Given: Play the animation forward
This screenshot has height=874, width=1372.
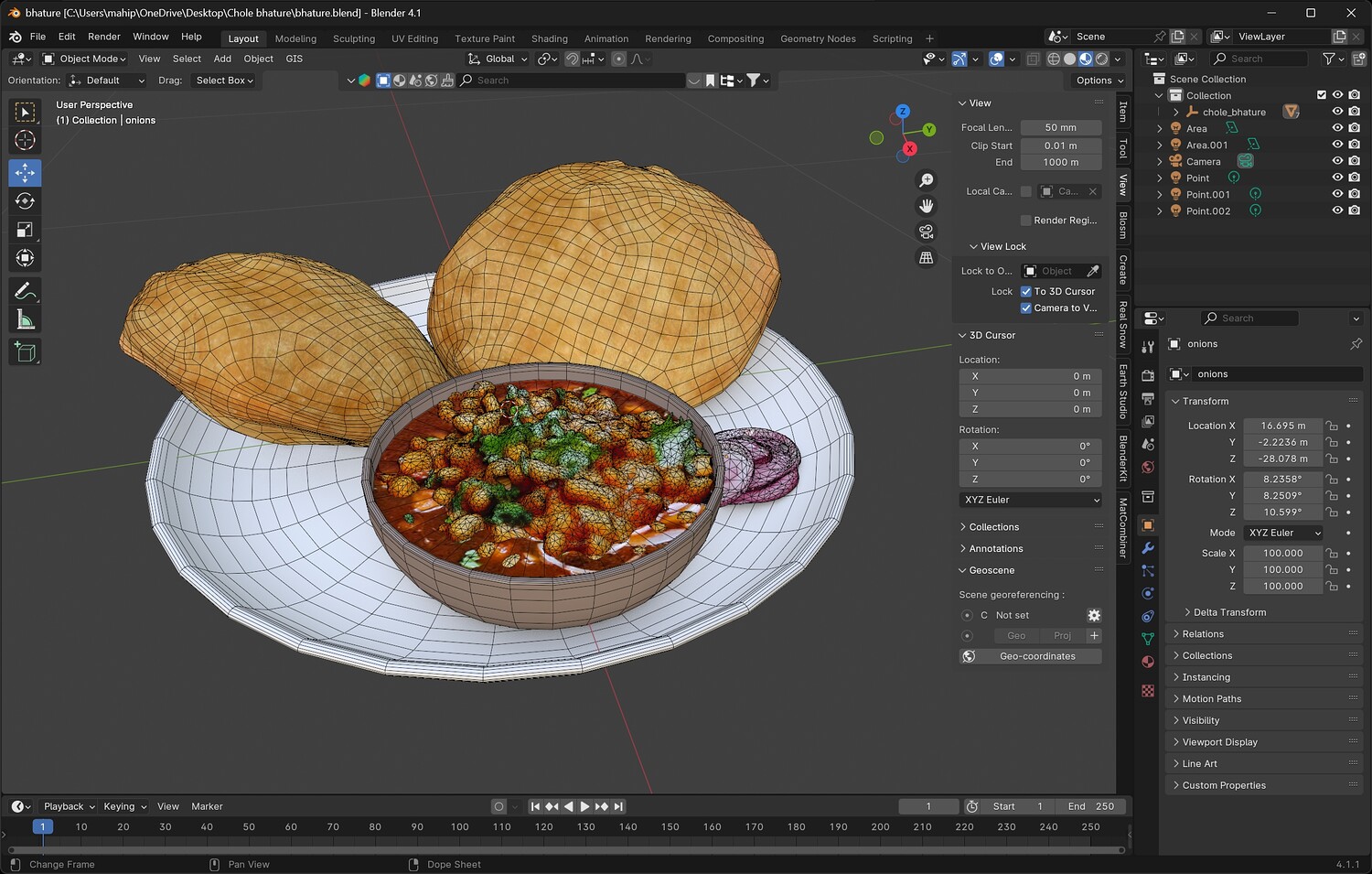Looking at the screenshot, I should (x=584, y=806).
